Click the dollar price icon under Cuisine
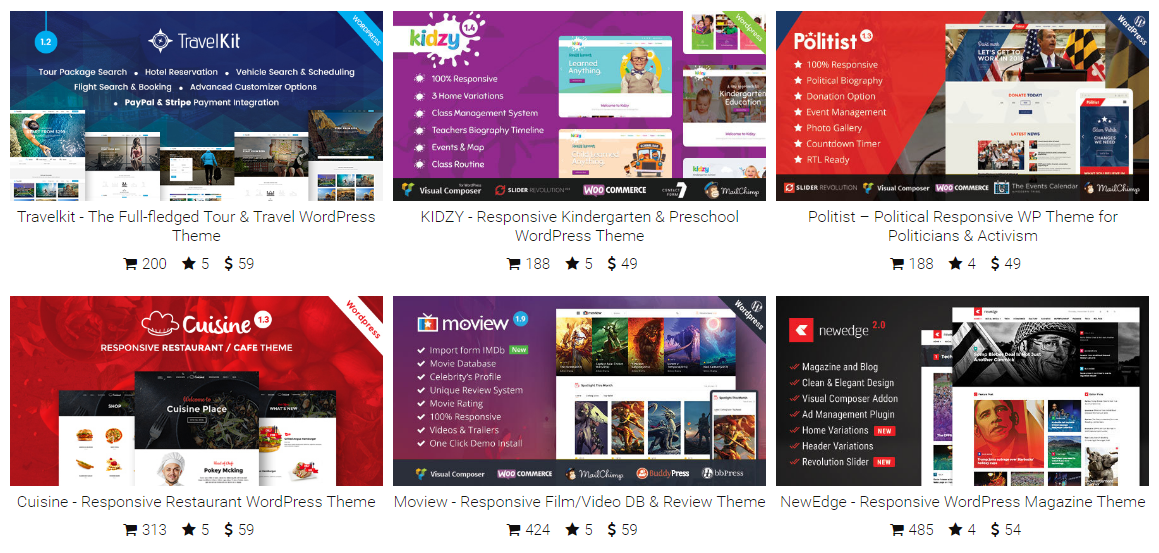The width and height of the screenshot is (1159, 553). [x=228, y=529]
